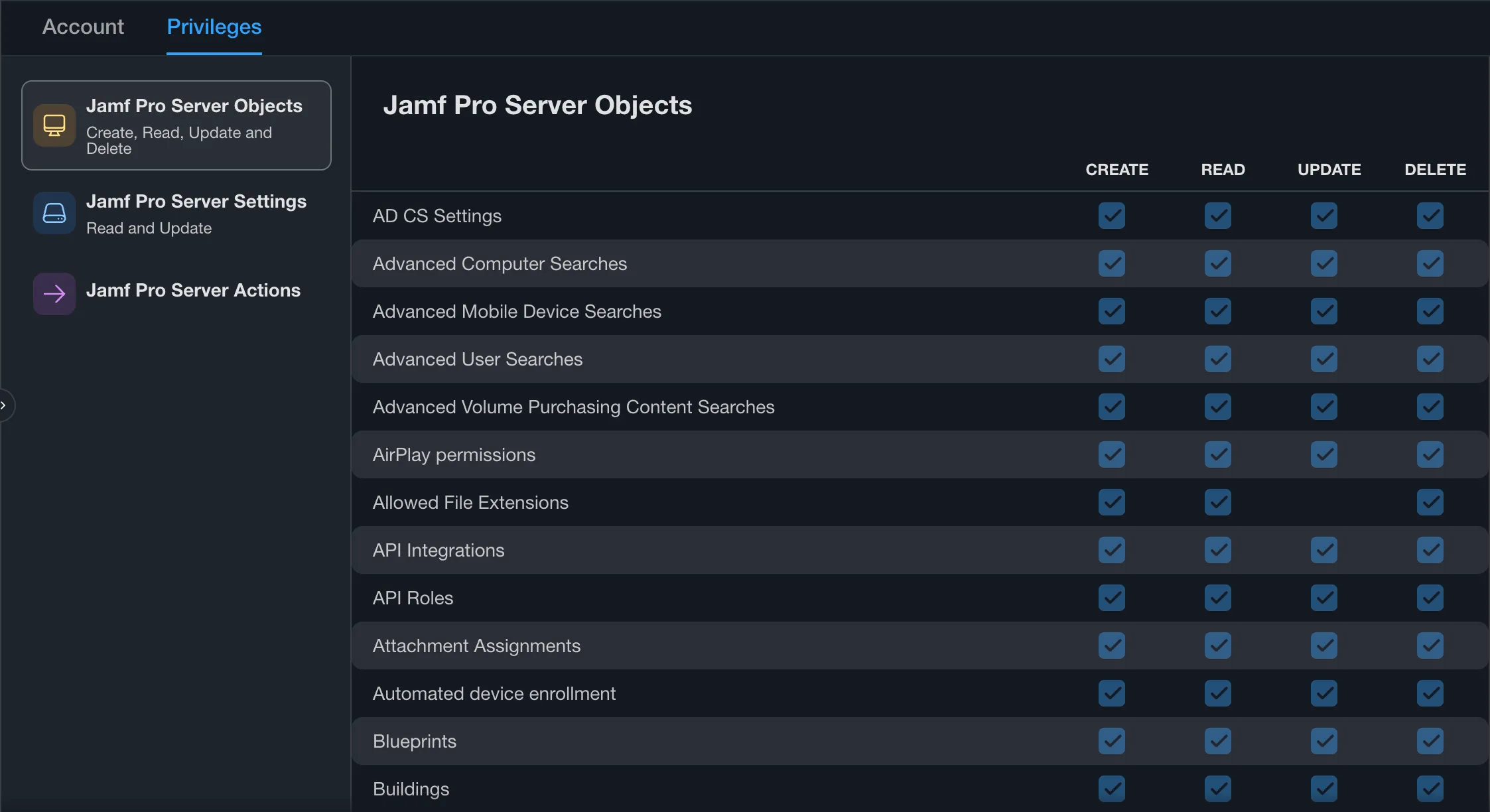Toggle Update for Blueprints

tap(1324, 741)
